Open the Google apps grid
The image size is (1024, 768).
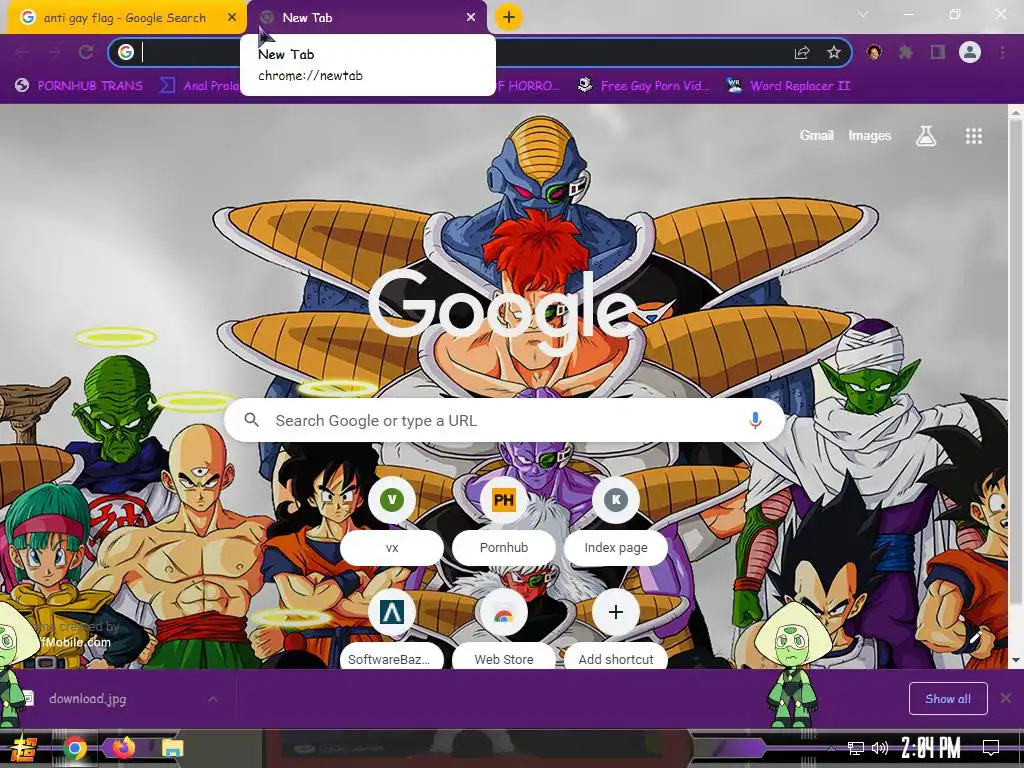(x=974, y=135)
